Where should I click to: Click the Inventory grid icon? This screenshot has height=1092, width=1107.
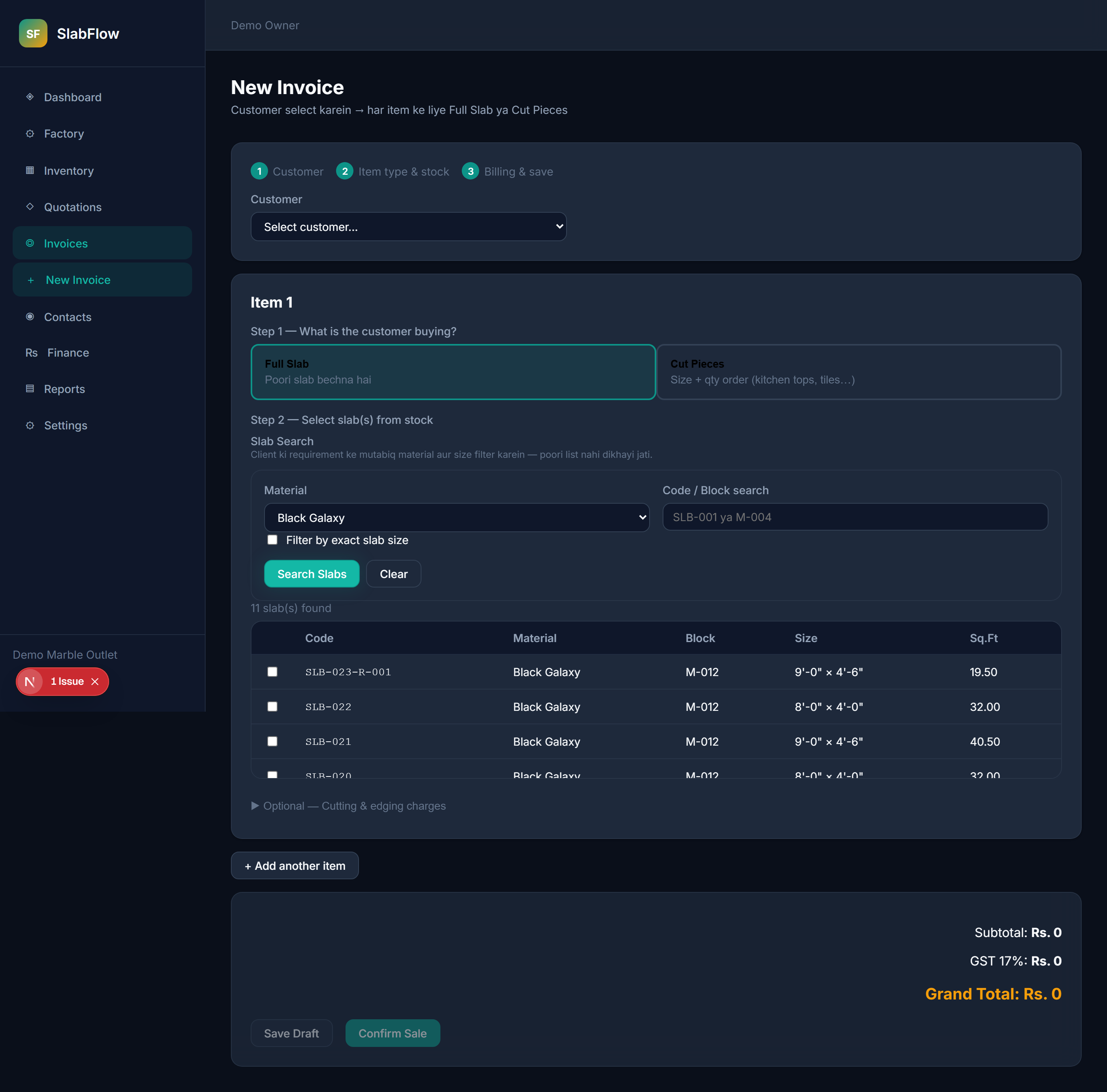click(30, 170)
